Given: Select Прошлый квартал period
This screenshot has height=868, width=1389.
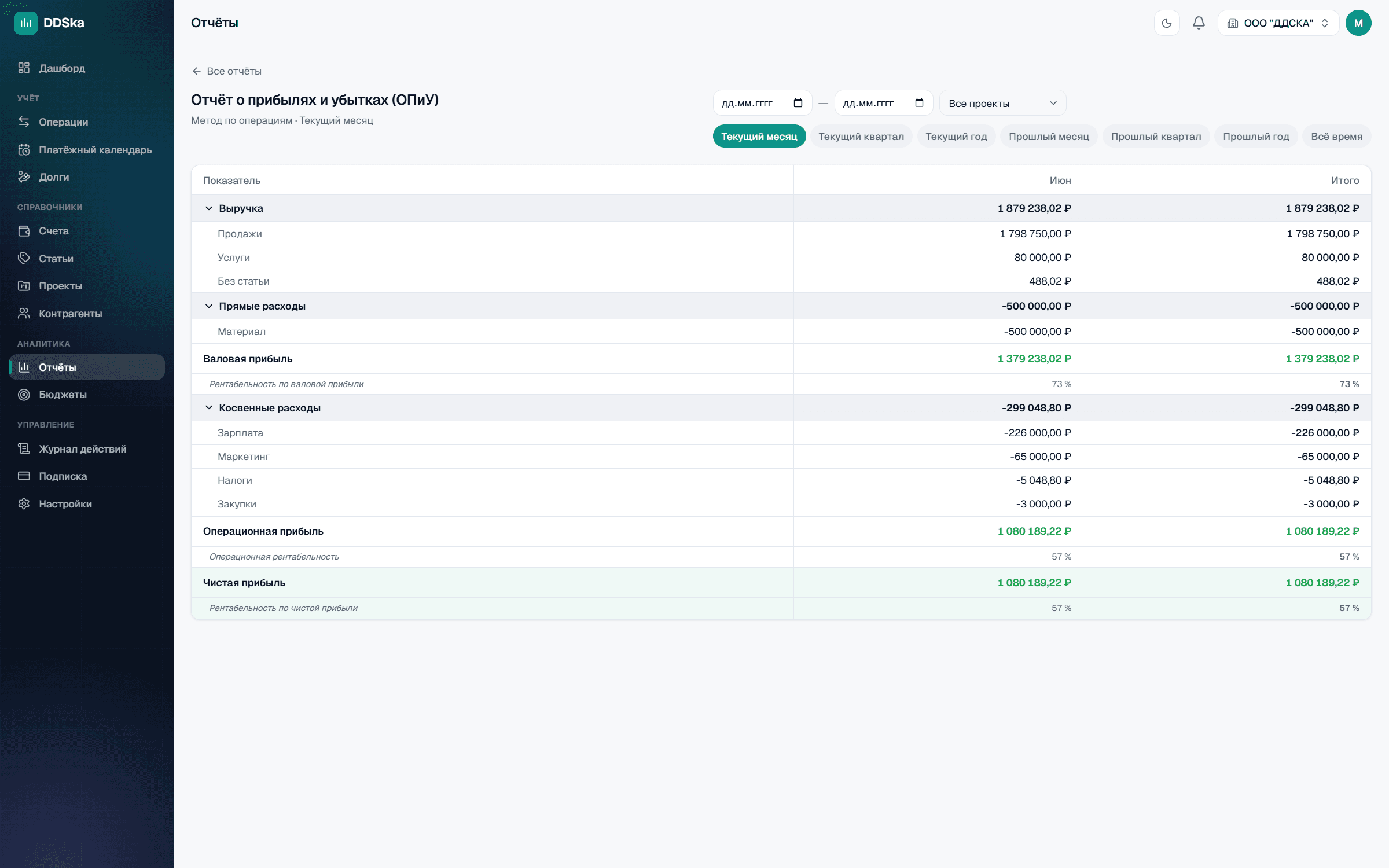Looking at the screenshot, I should pyautogui.click(x=1156, y=137).
